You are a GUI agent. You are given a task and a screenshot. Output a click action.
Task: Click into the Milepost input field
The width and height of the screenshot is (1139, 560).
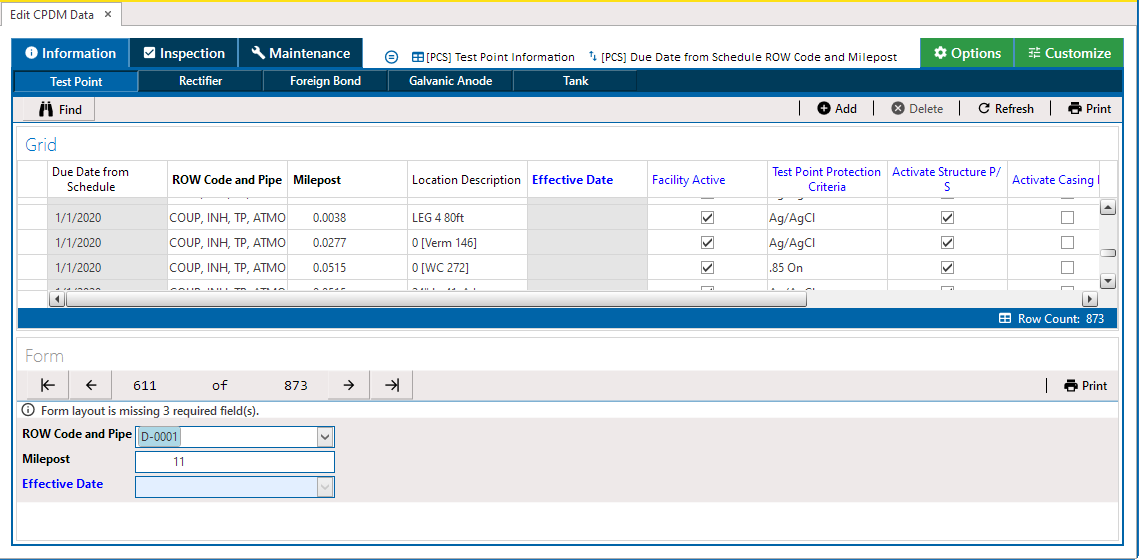tap(234, 462)
